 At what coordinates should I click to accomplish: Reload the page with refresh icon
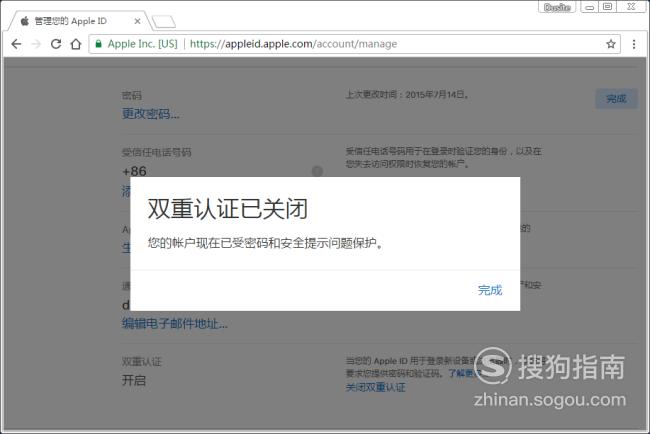56,44
